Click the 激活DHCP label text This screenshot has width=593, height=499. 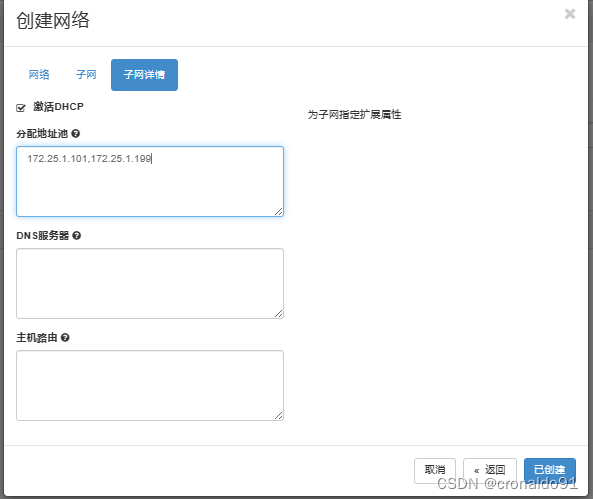(x=58, y=107)
